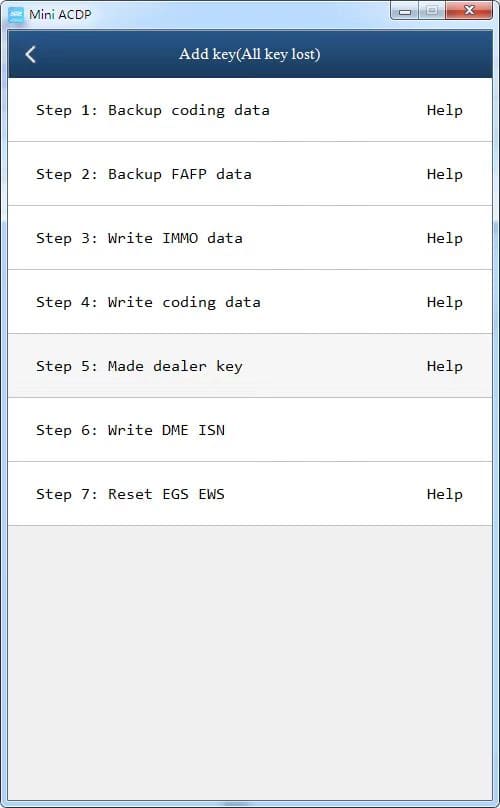Click the Add key(All key lost) header title
Viewport: 500px width, 808px height.
click(249, 54)
